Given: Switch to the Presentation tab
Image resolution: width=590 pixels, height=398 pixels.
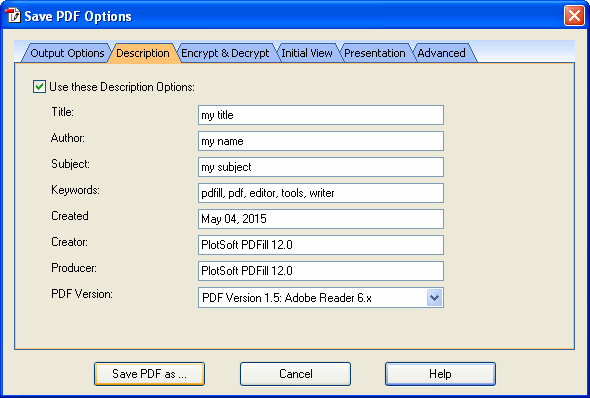Looking at the screenshot, I should (x=375, y=53).
